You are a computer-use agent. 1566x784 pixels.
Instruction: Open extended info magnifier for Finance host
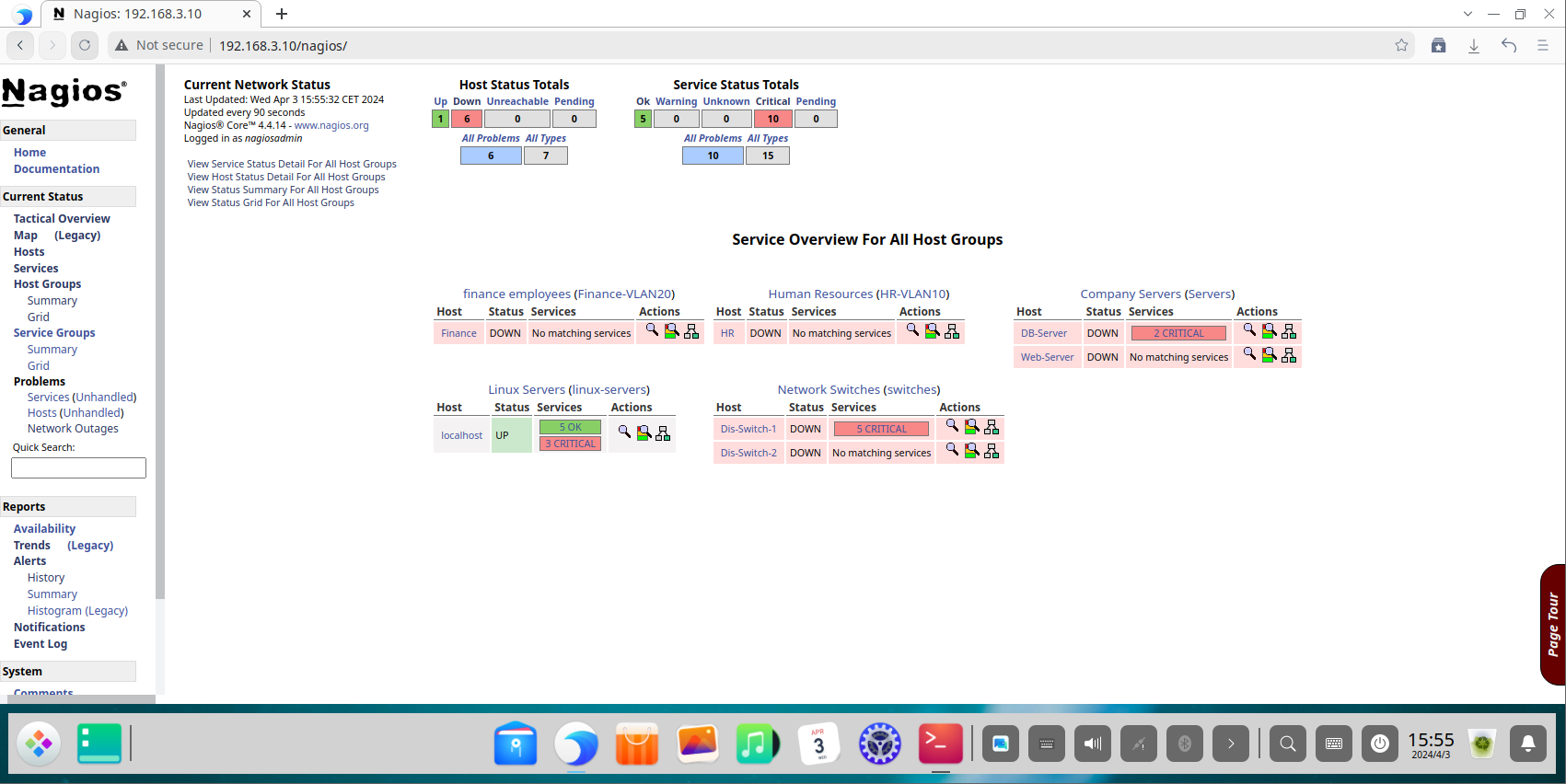652,330
